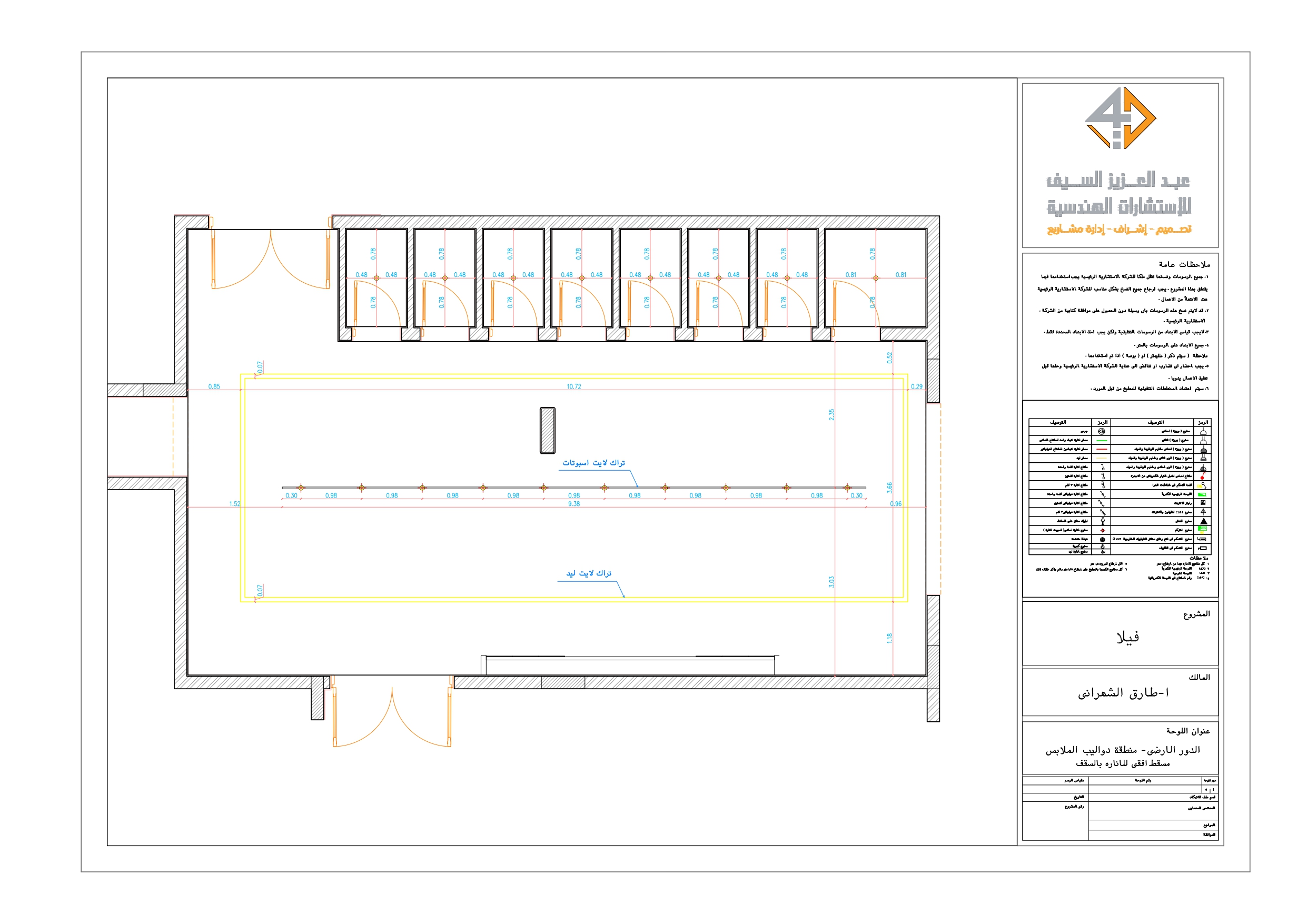Select the 10.72 dimension text
The height and width of the screenshot is (924, 1307).
pos(574,386)
